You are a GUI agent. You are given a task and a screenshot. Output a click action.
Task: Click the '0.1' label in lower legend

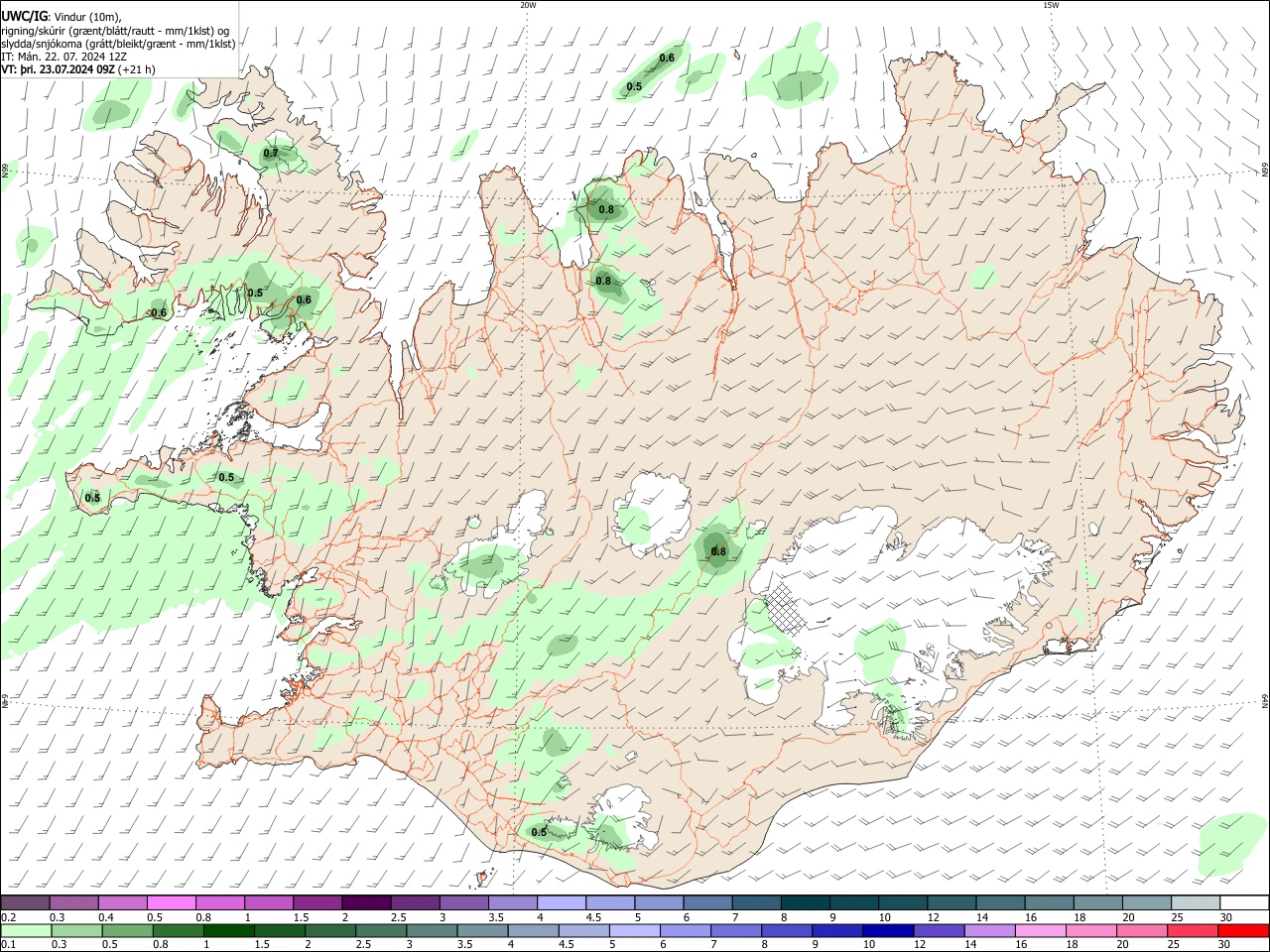pyautogui.click(x=9, y=944)
